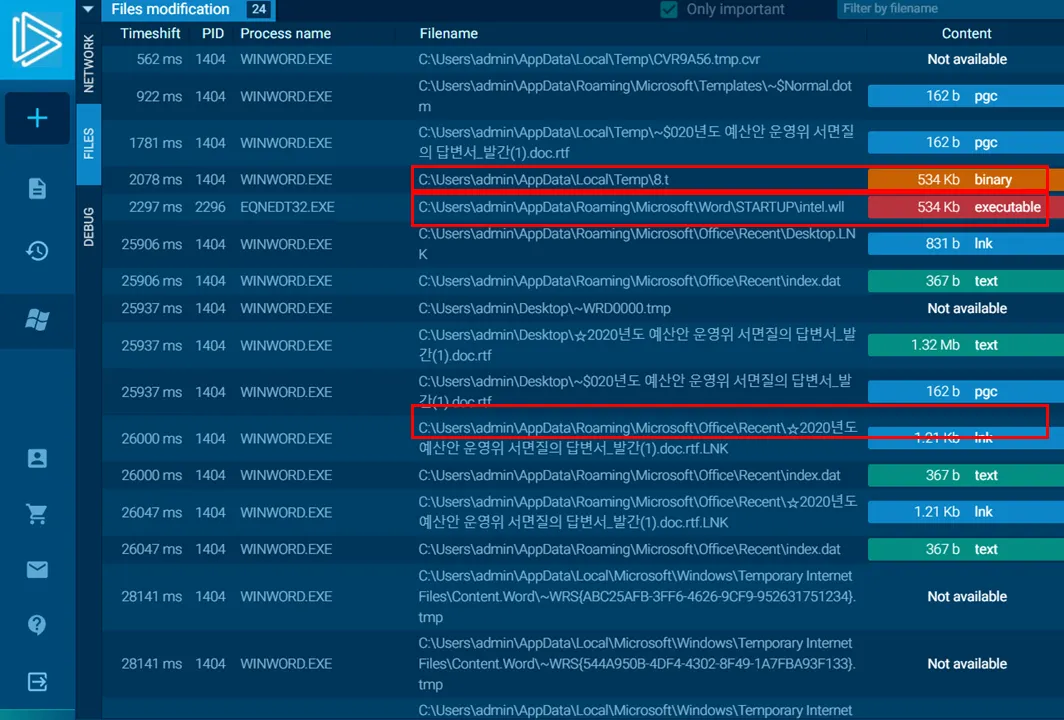Open 534 Kb executable content for intel.wll
Image resolution: width=1064 pixels, height=720 pixels.
pos(966,207)
